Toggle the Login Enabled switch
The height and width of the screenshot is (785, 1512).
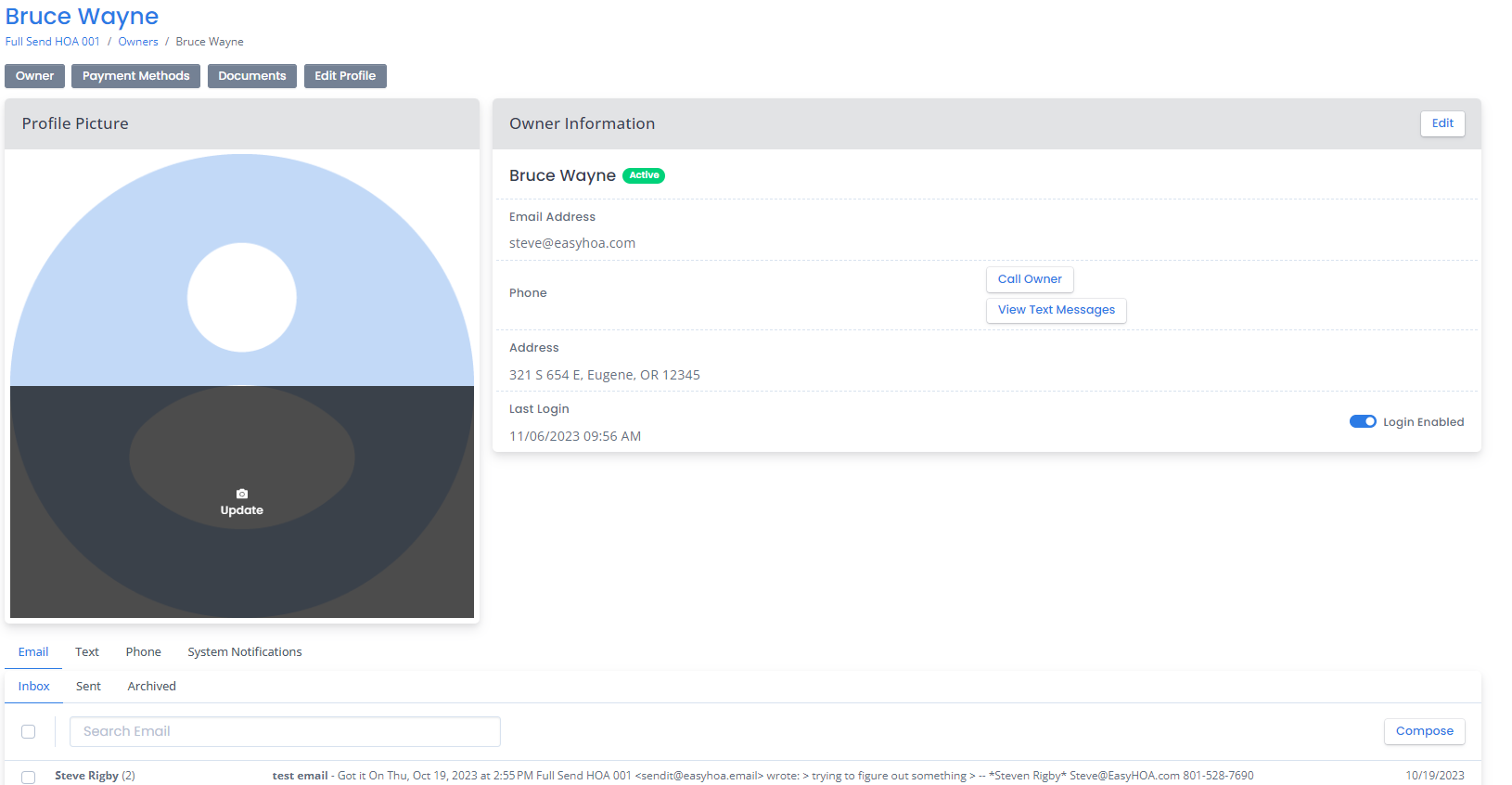1362,421
